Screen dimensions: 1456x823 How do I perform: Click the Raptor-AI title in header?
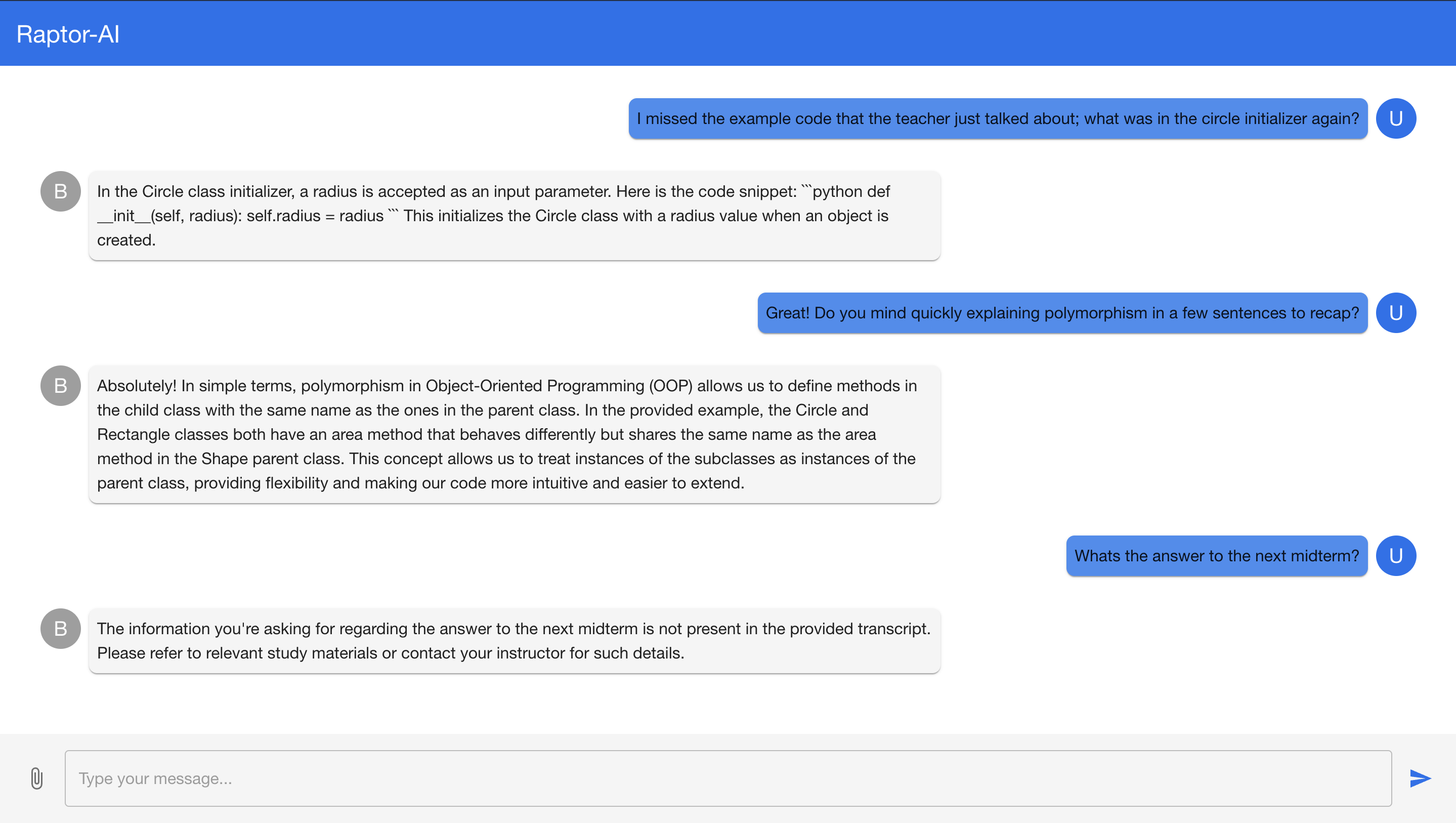click(68, 34)
